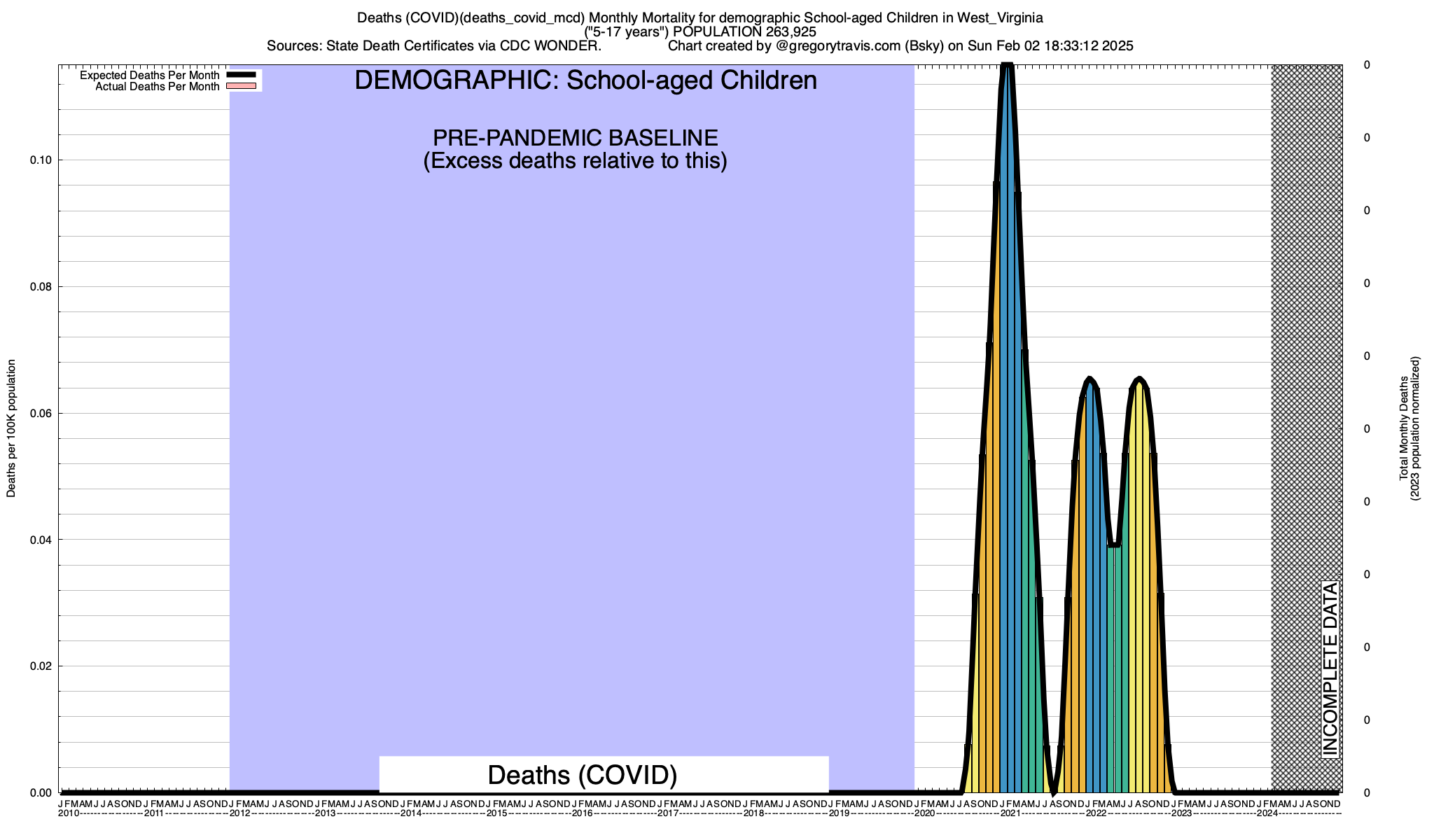Click the 0.10 y-axis tick label

(x=40, y=160)
